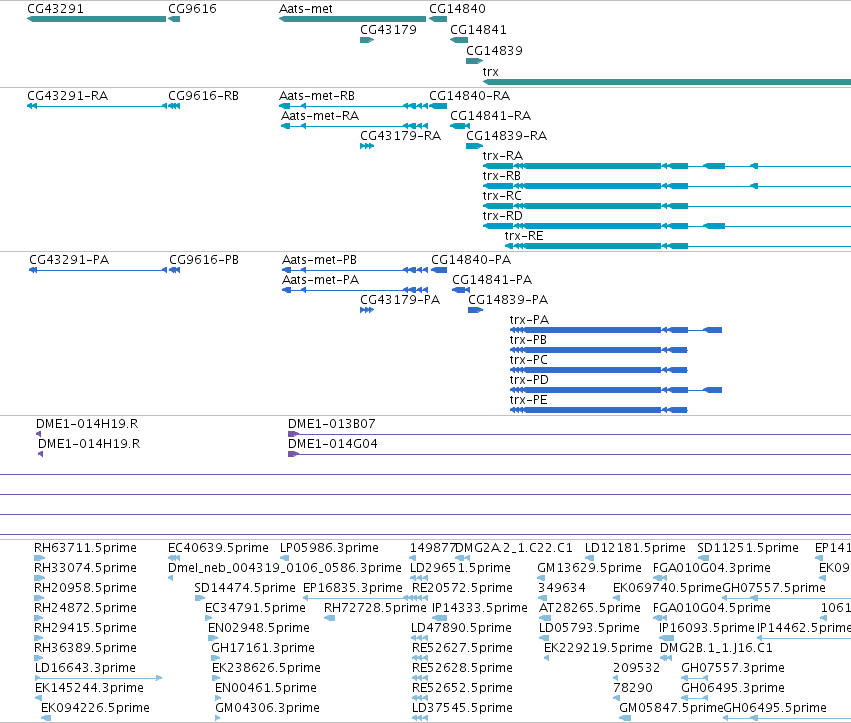Select protein CG43291-PA label
Viewport: 851px width, 723px height.
[69, 260]
